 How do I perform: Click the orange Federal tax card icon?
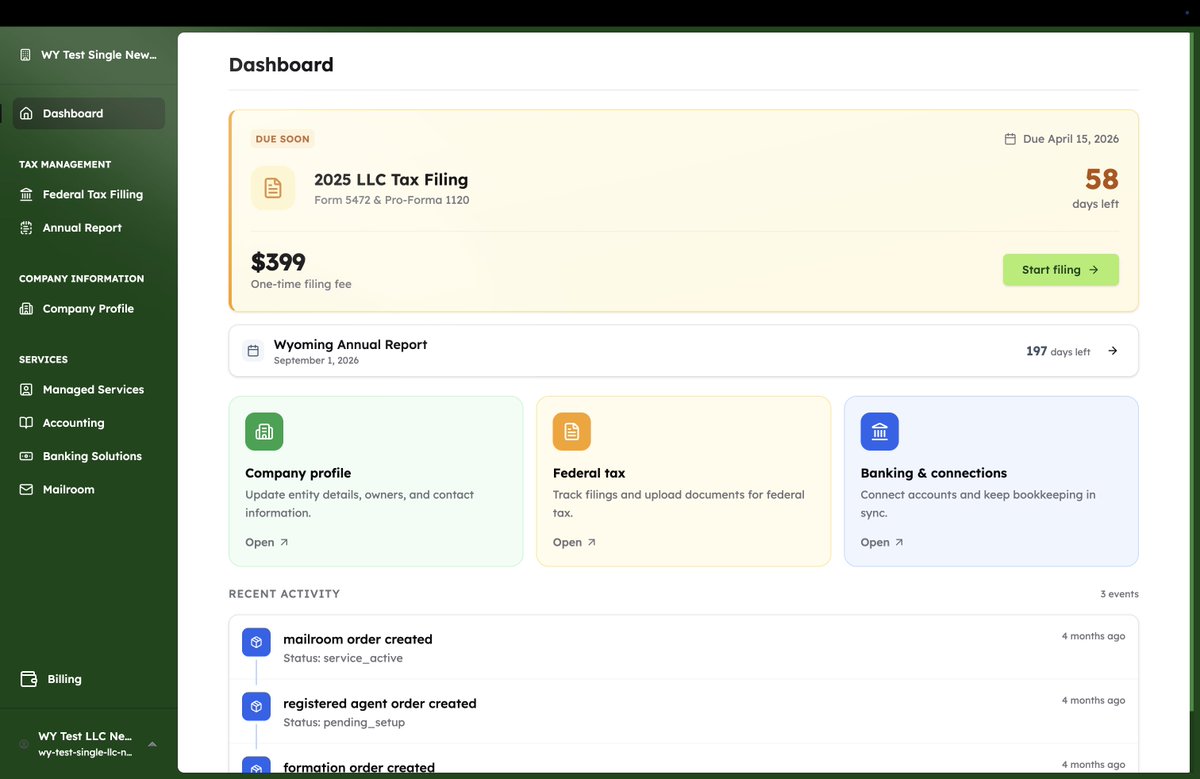click(x=572, y=432)
